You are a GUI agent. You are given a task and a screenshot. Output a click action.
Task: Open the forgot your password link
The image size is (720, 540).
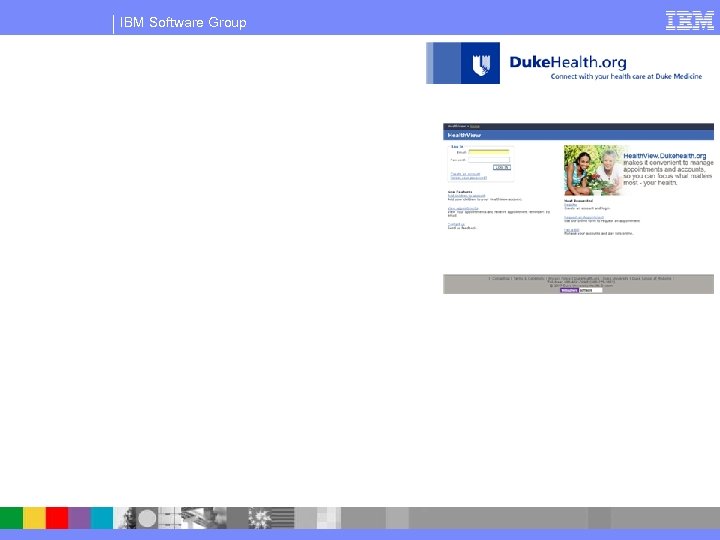point(468,178)
